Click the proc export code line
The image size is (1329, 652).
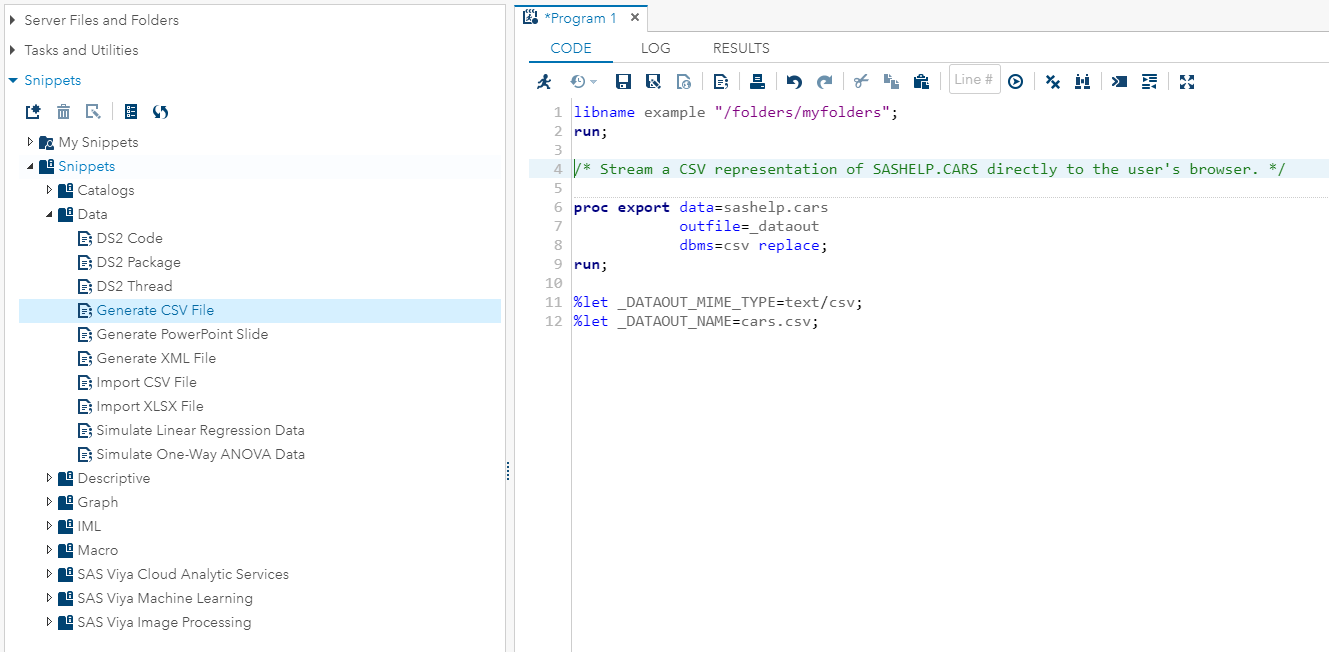[701, 207]
